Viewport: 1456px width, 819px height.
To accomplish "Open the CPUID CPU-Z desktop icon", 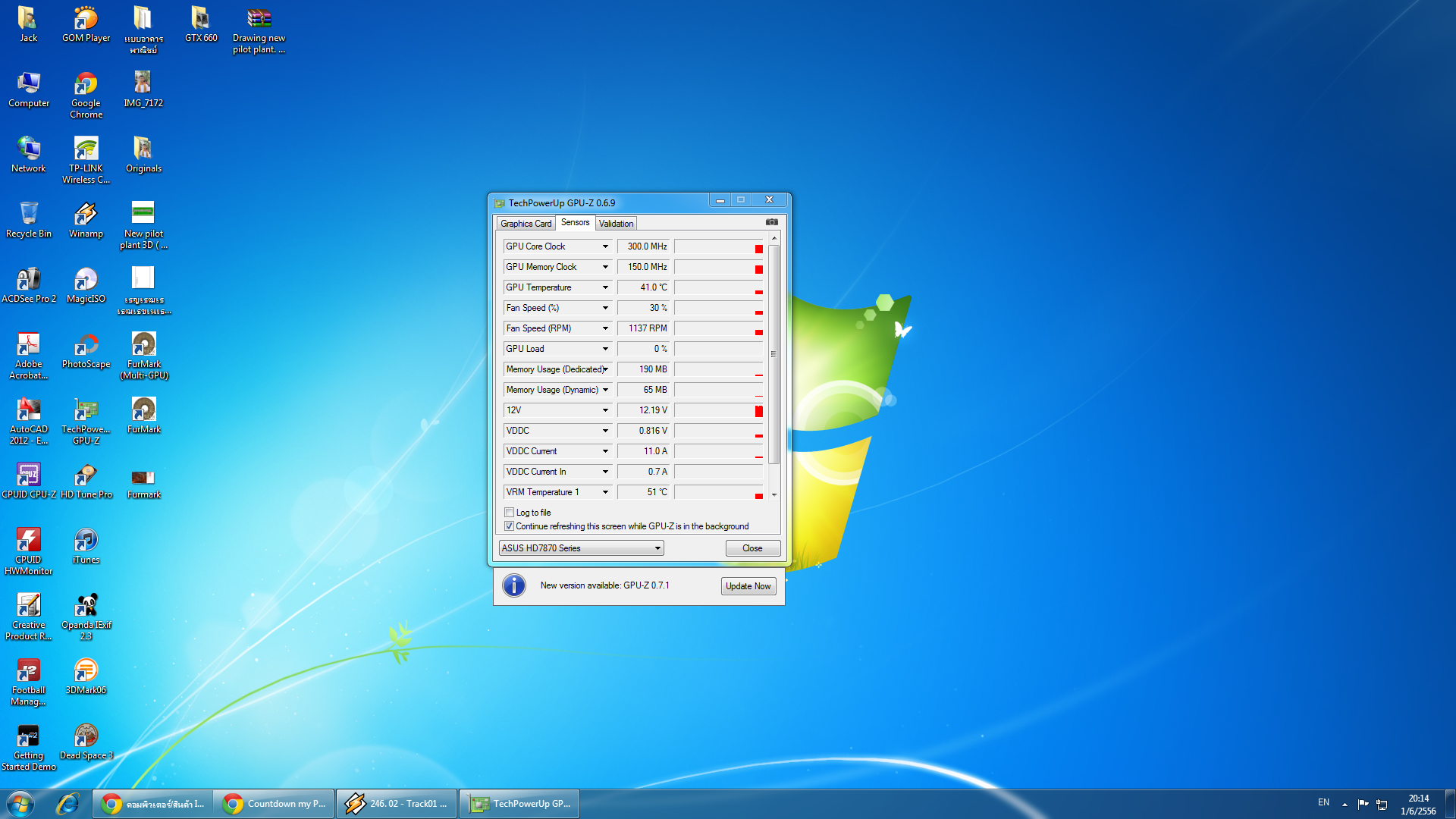I will pyautogui.click(x=28, y=476).
